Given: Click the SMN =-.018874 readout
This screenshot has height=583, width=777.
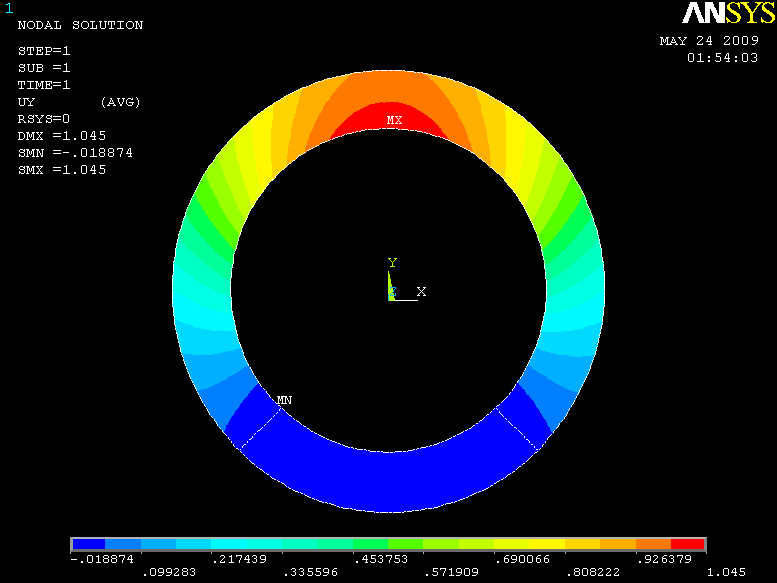Looking at the screenshot, I should tap(75, 153).
